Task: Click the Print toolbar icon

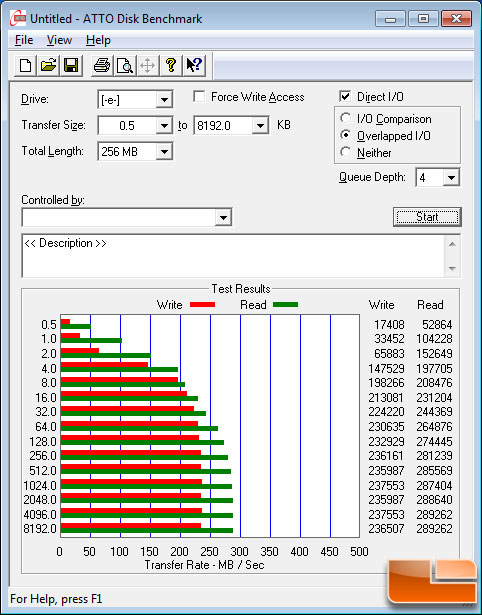Action: pos(102,65)
